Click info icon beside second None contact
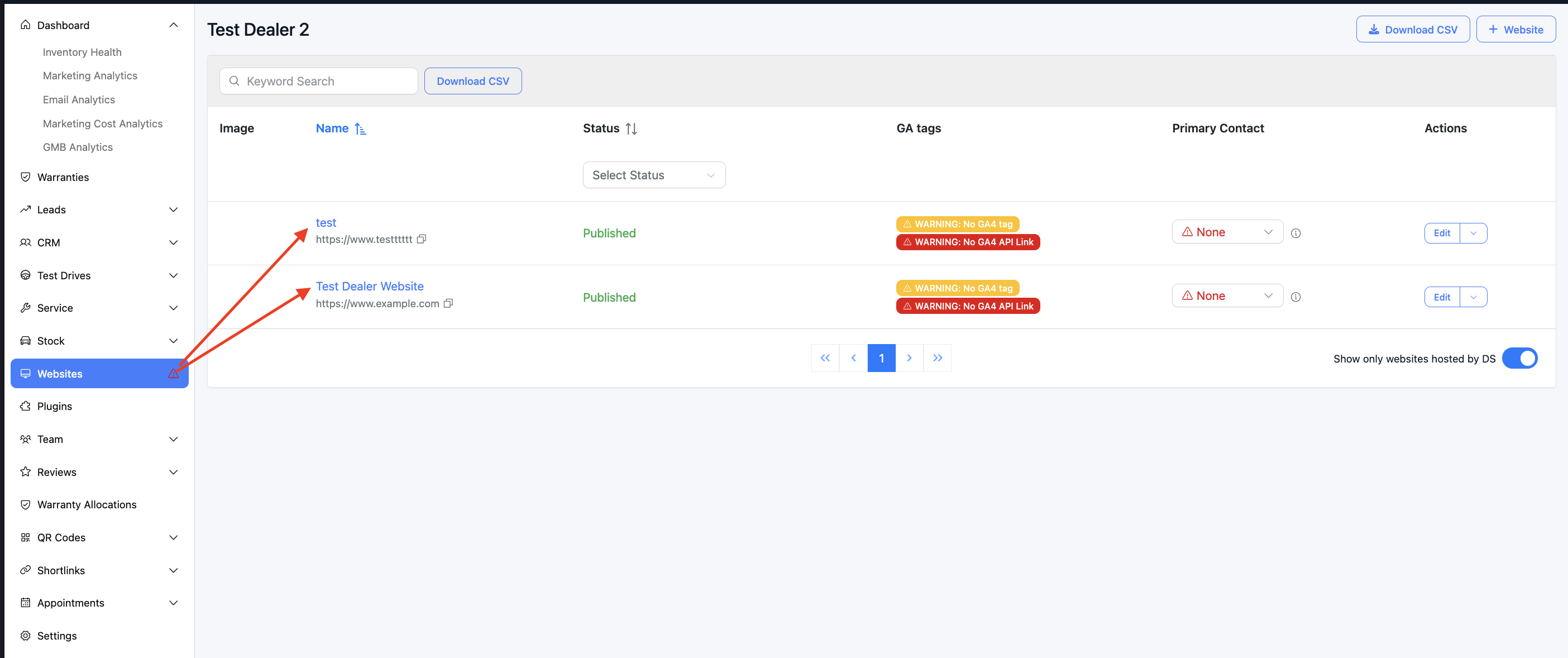The image size is (1568, 658). tap(1296, 297)
